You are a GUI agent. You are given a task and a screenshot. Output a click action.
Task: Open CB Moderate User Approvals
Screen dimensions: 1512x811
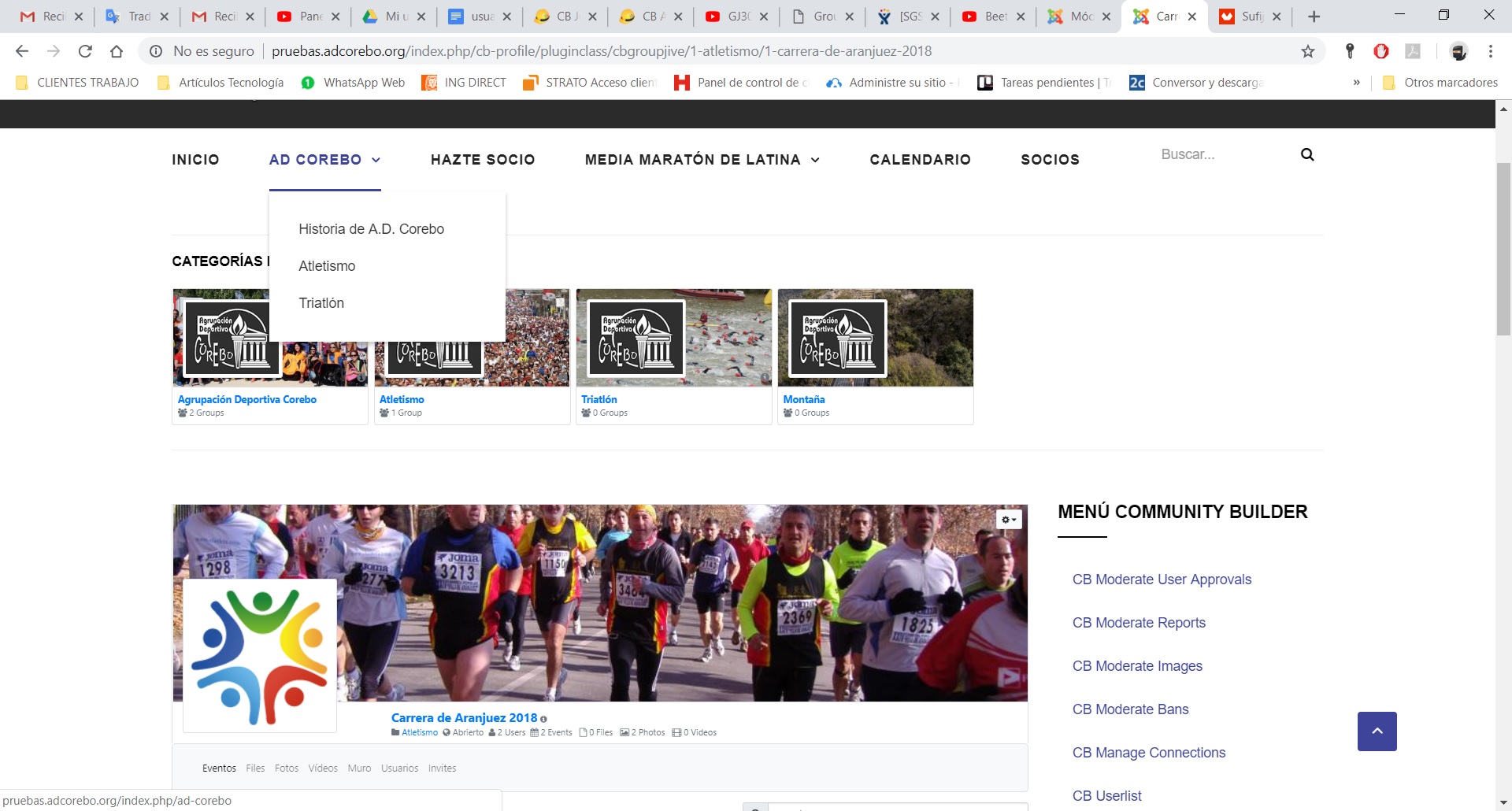1162,580
